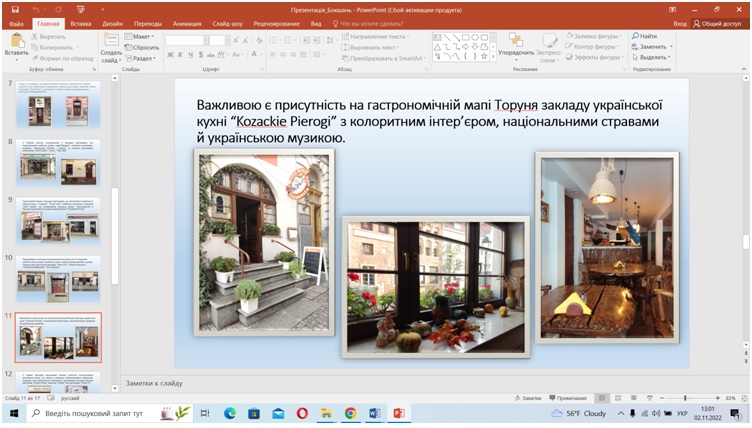Increase the list indent level
This screenshot has width=752, height=428.
[317, 40]
